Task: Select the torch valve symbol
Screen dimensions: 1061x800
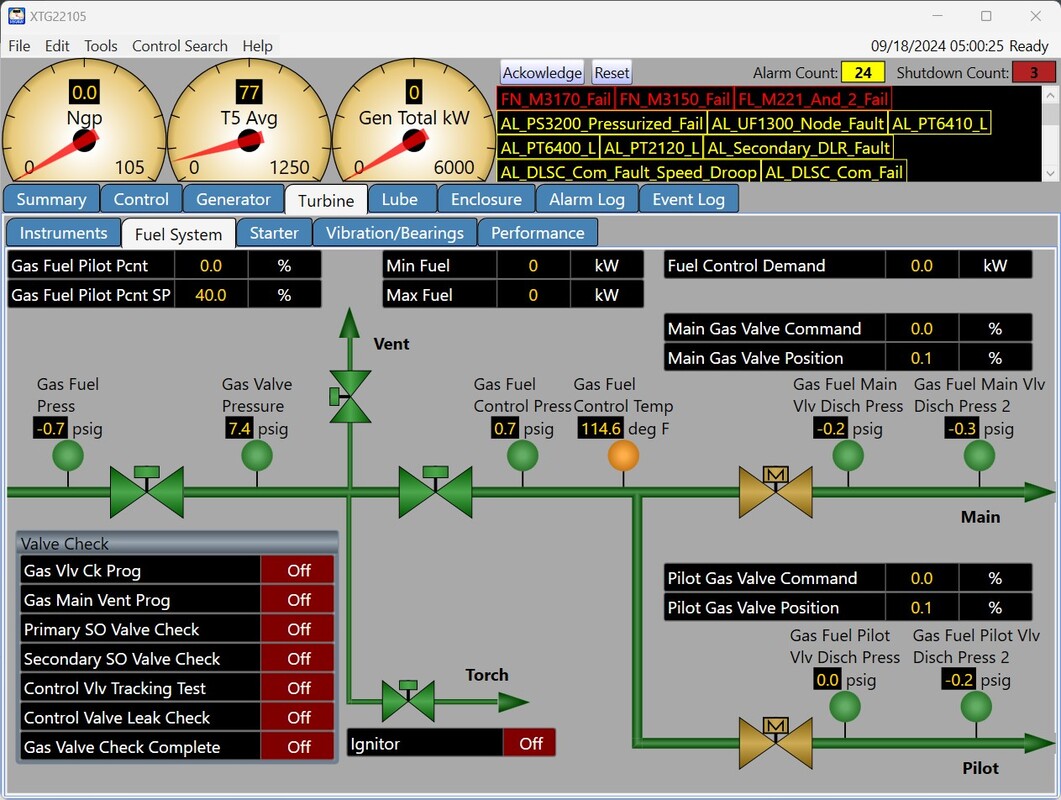Action: pos(408,701)
